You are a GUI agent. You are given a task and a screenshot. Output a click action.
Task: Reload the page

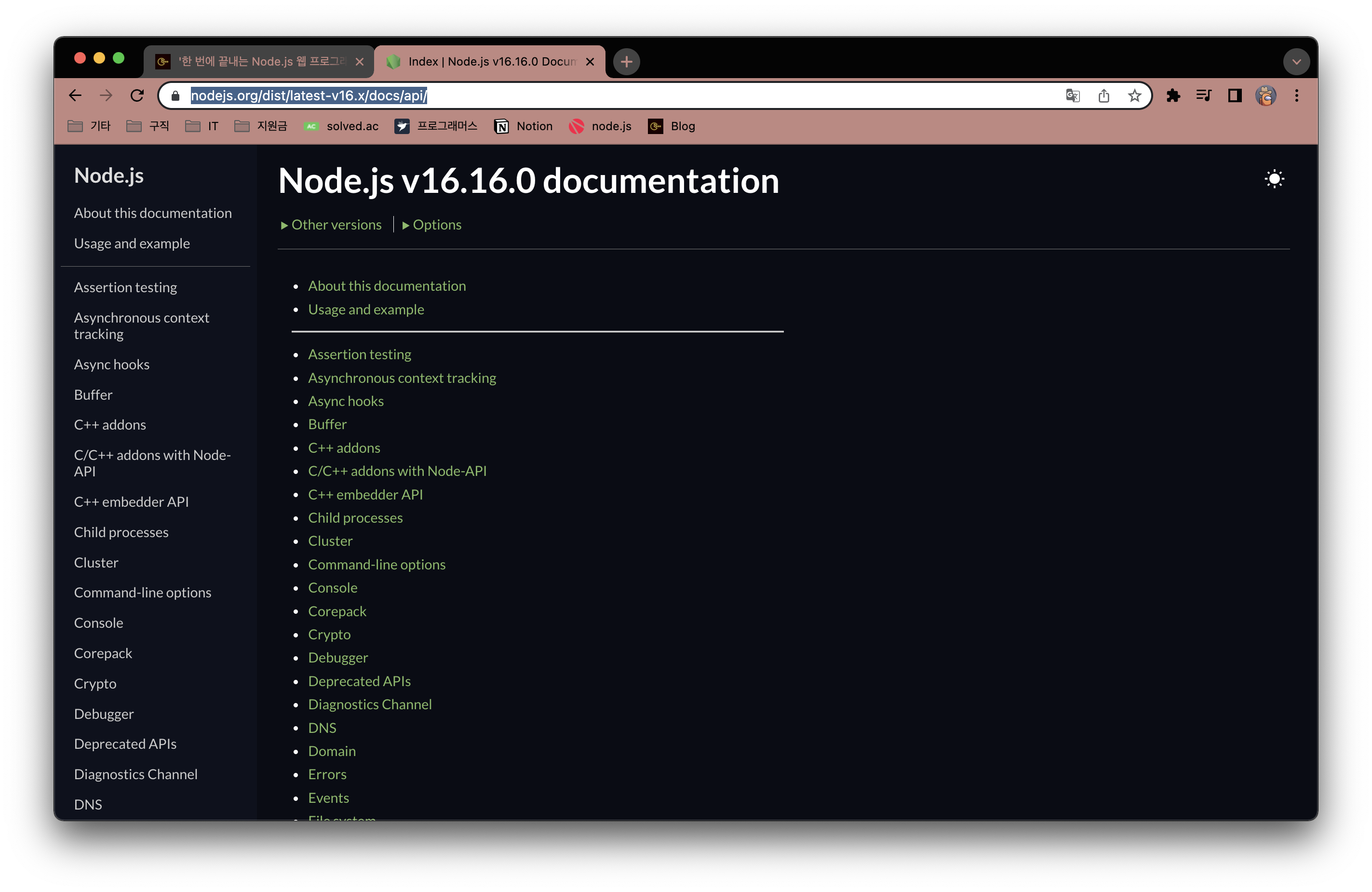pyautogui.click(x=137, y=96)
